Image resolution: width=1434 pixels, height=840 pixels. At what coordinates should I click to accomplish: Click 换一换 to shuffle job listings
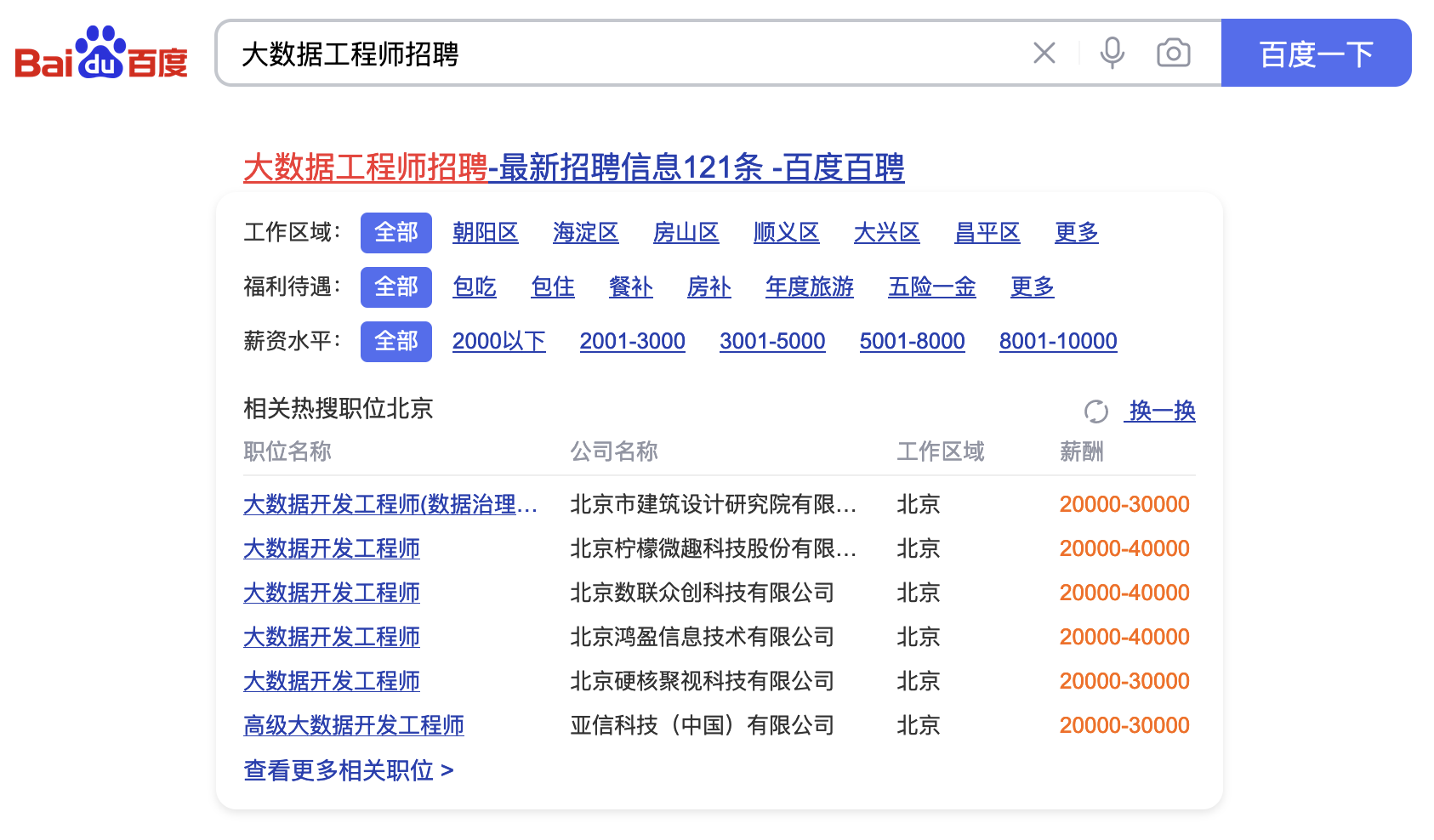[1161, 411]
